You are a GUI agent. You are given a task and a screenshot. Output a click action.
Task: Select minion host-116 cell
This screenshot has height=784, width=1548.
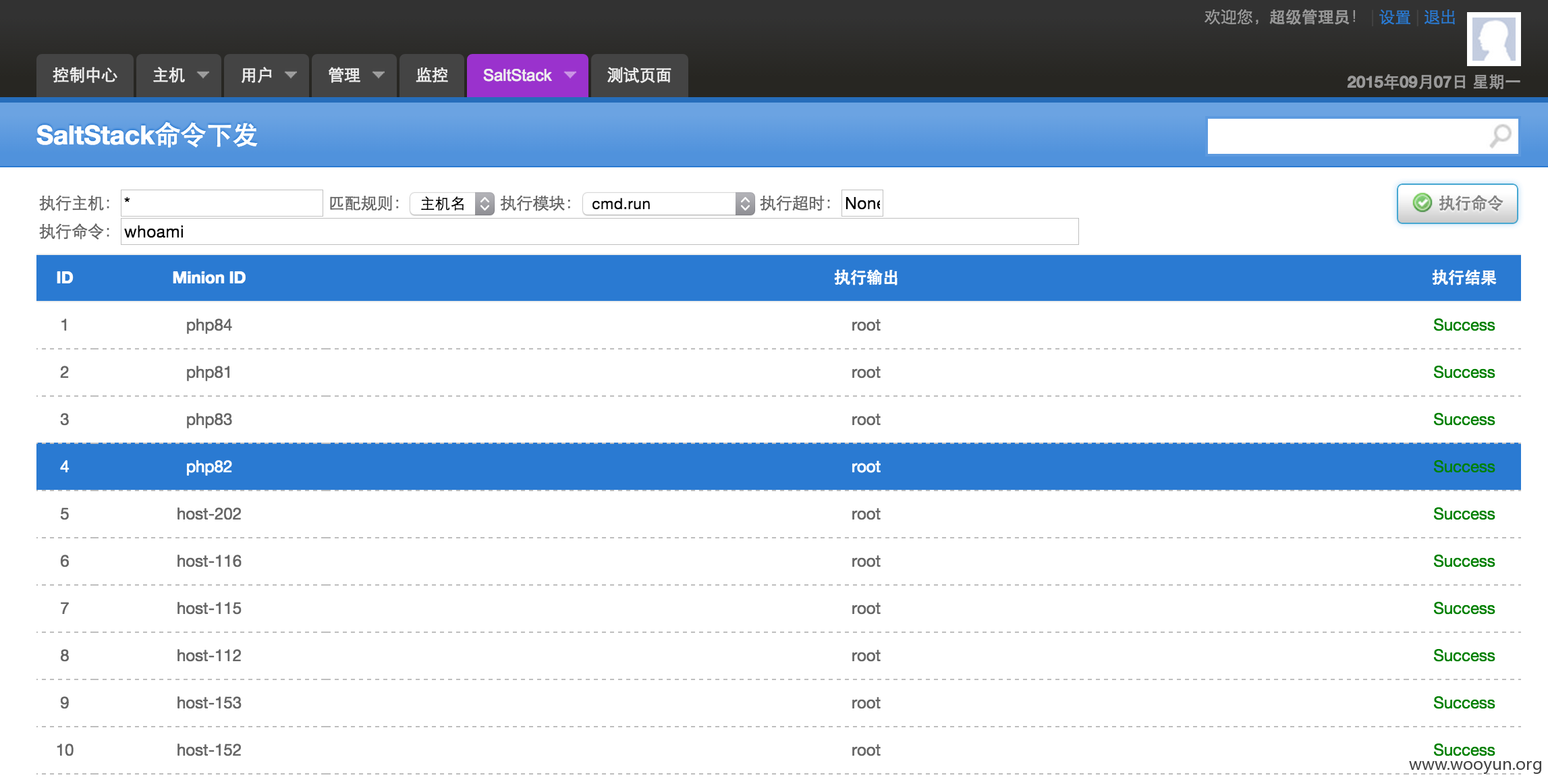(x=209, y=561)
